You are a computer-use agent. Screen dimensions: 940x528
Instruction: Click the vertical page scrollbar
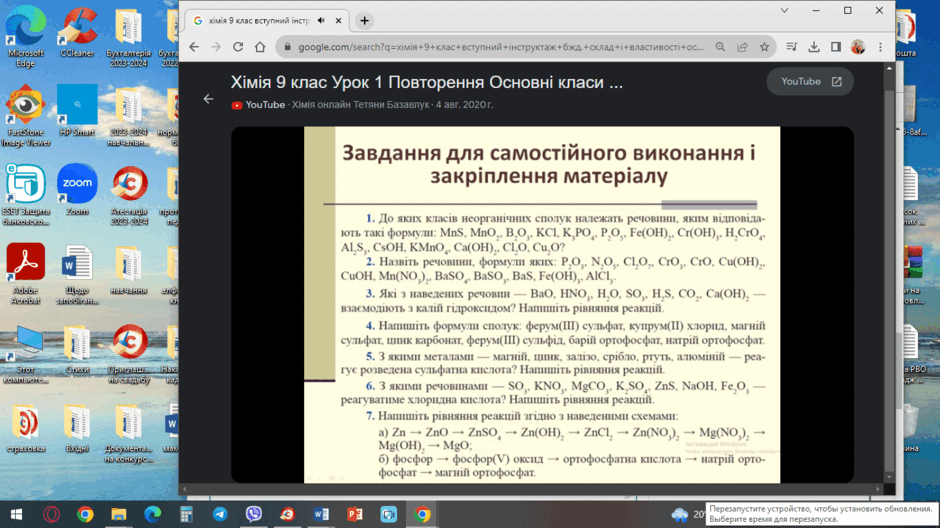click(890, 273)
